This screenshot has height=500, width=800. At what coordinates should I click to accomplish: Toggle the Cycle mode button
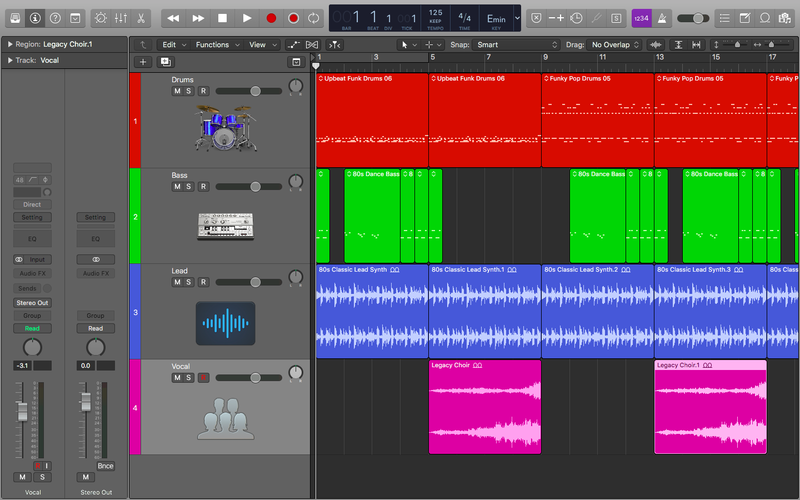tap(314, 18)
